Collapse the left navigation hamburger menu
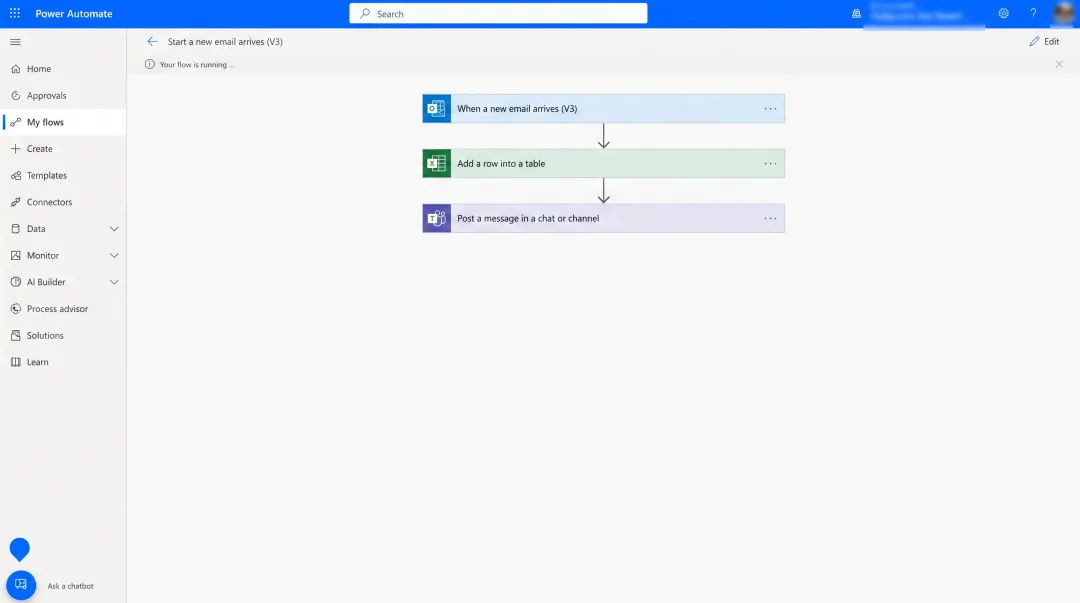 tap(15, 42)
